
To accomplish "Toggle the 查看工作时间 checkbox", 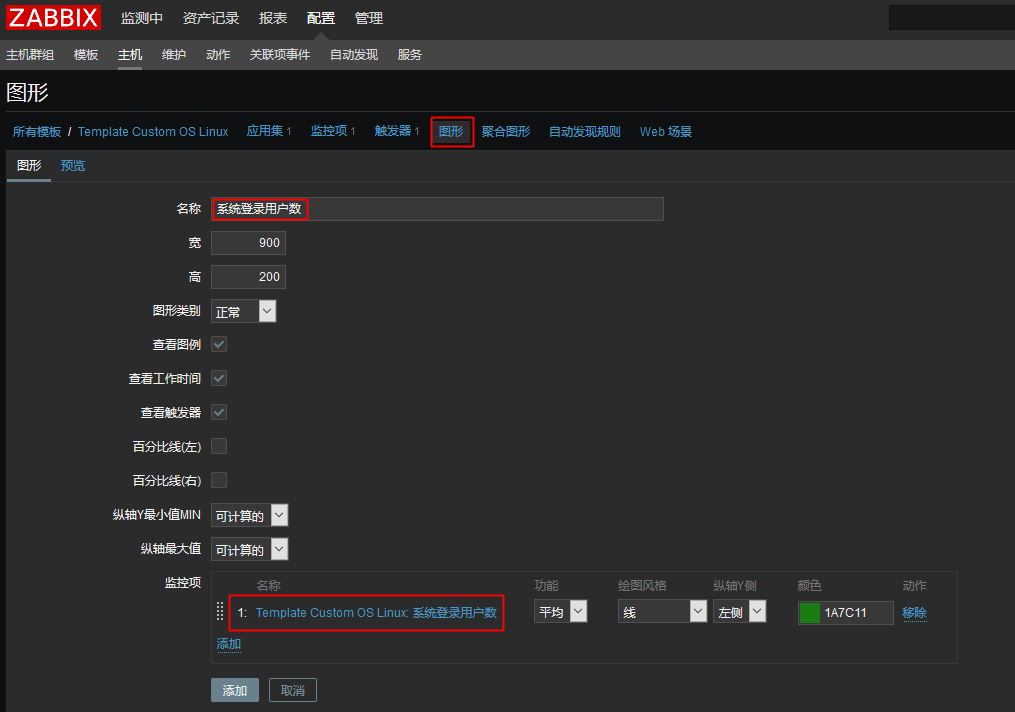I will [219, 378].
